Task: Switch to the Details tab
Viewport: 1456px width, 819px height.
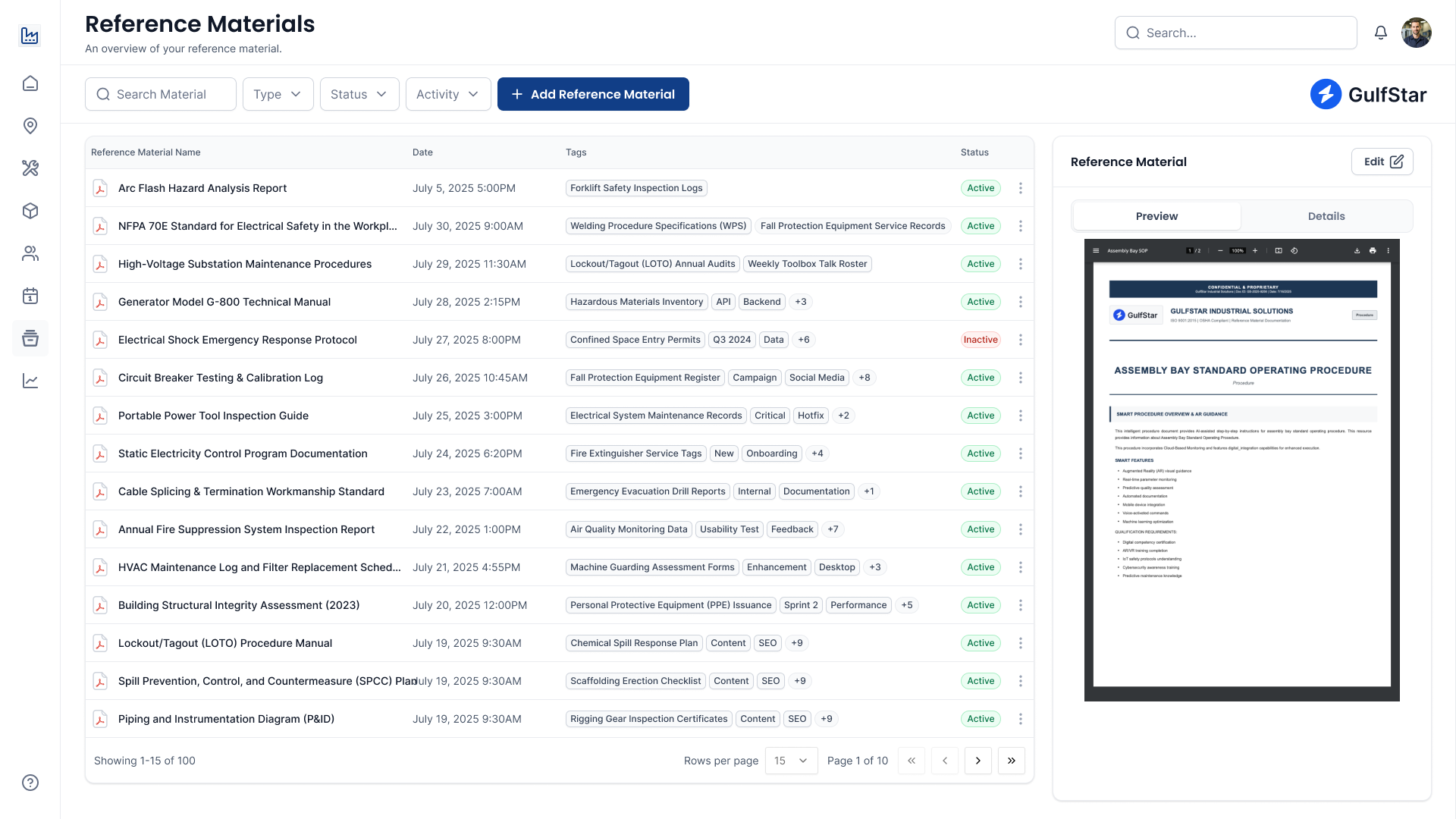Action: pos(1326,216)
